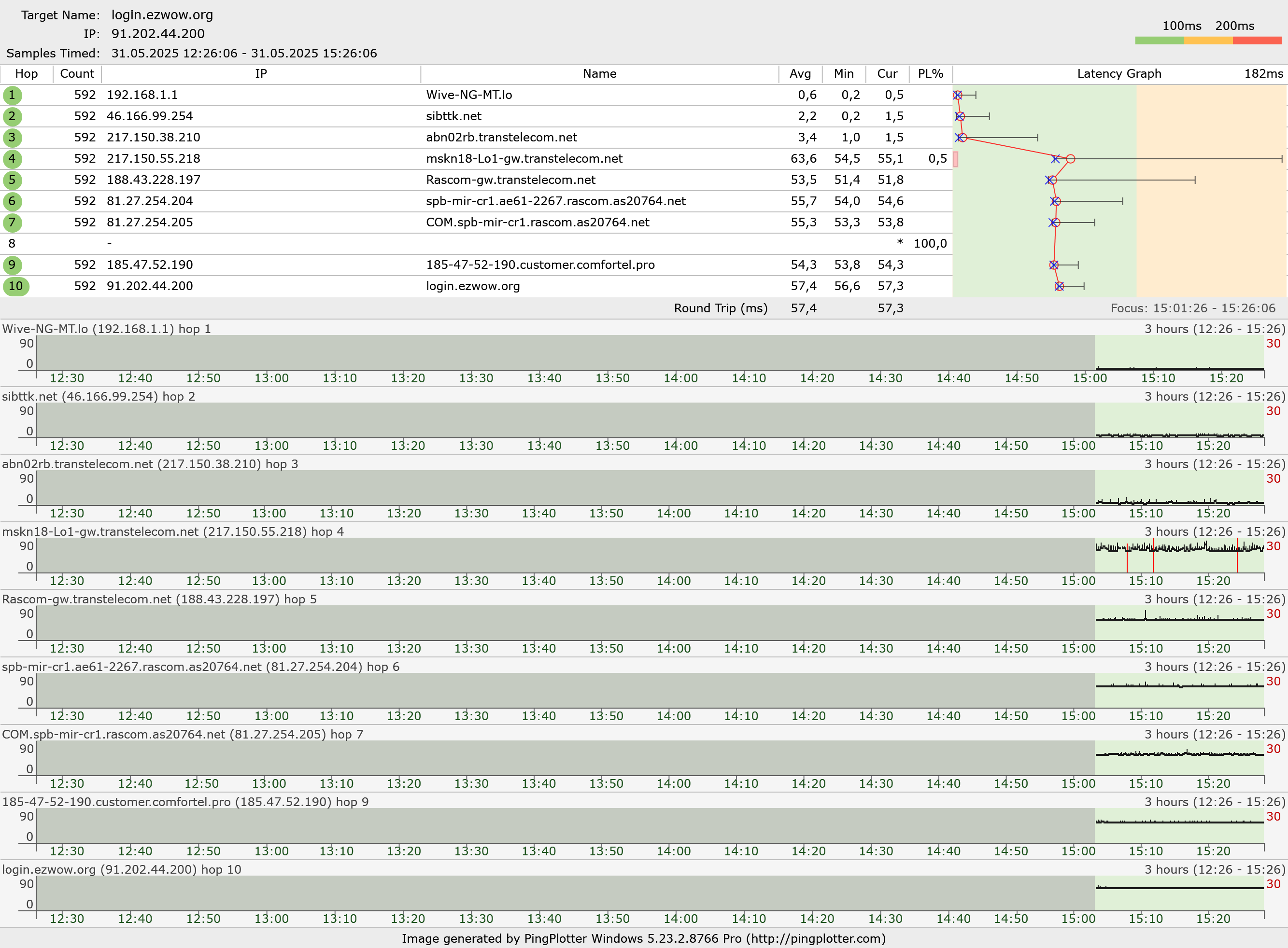
Task: Click the green hop 4 circle
Action: coord(12,159)
